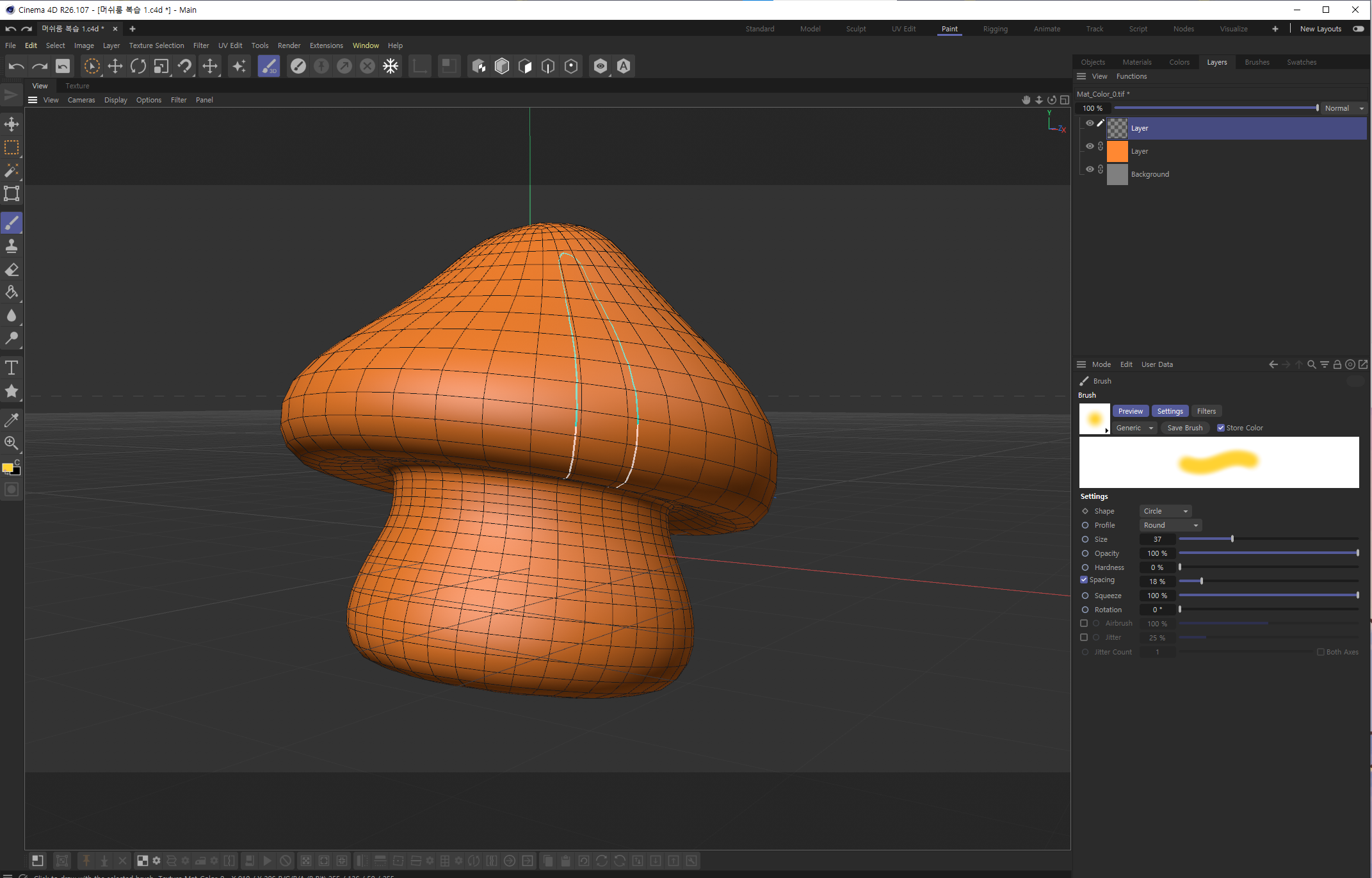This screenshot has width=1372, height=878.
Task: Select the Fill tool
Action: coord(12,293)
